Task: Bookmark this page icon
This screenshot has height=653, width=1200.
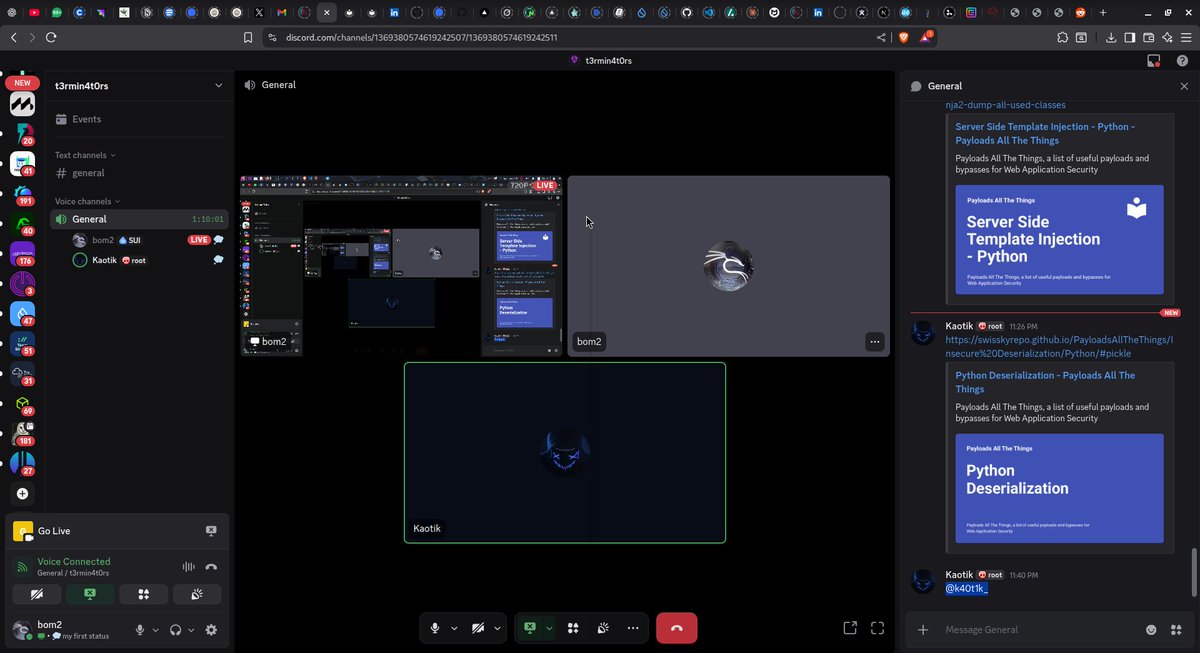Action: coord(248,37)
